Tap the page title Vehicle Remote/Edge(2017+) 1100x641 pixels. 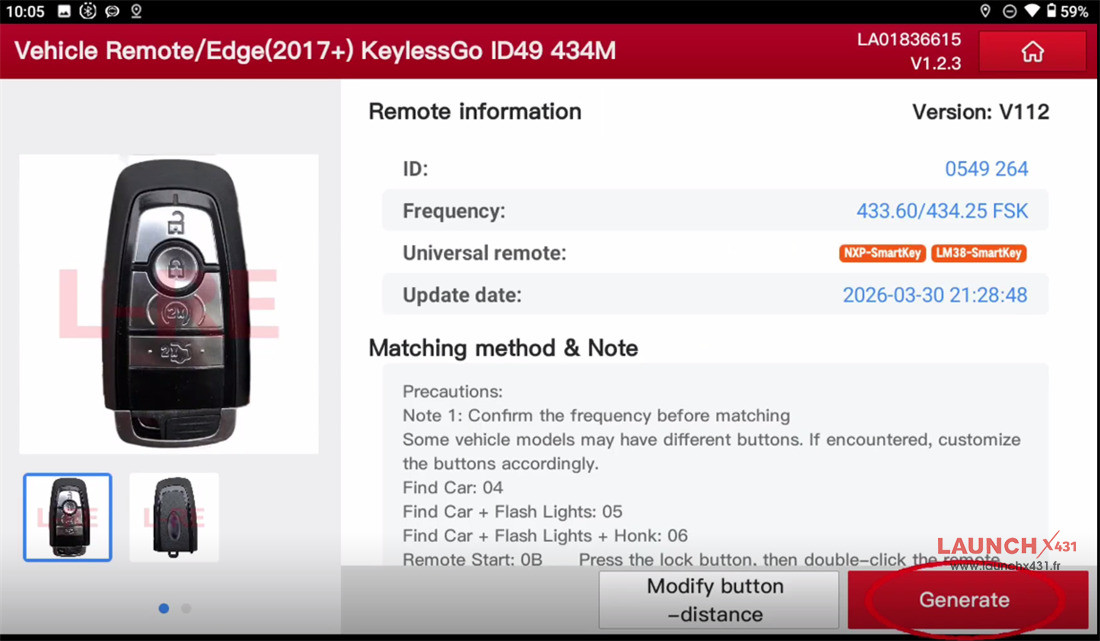tap(315, 50)
